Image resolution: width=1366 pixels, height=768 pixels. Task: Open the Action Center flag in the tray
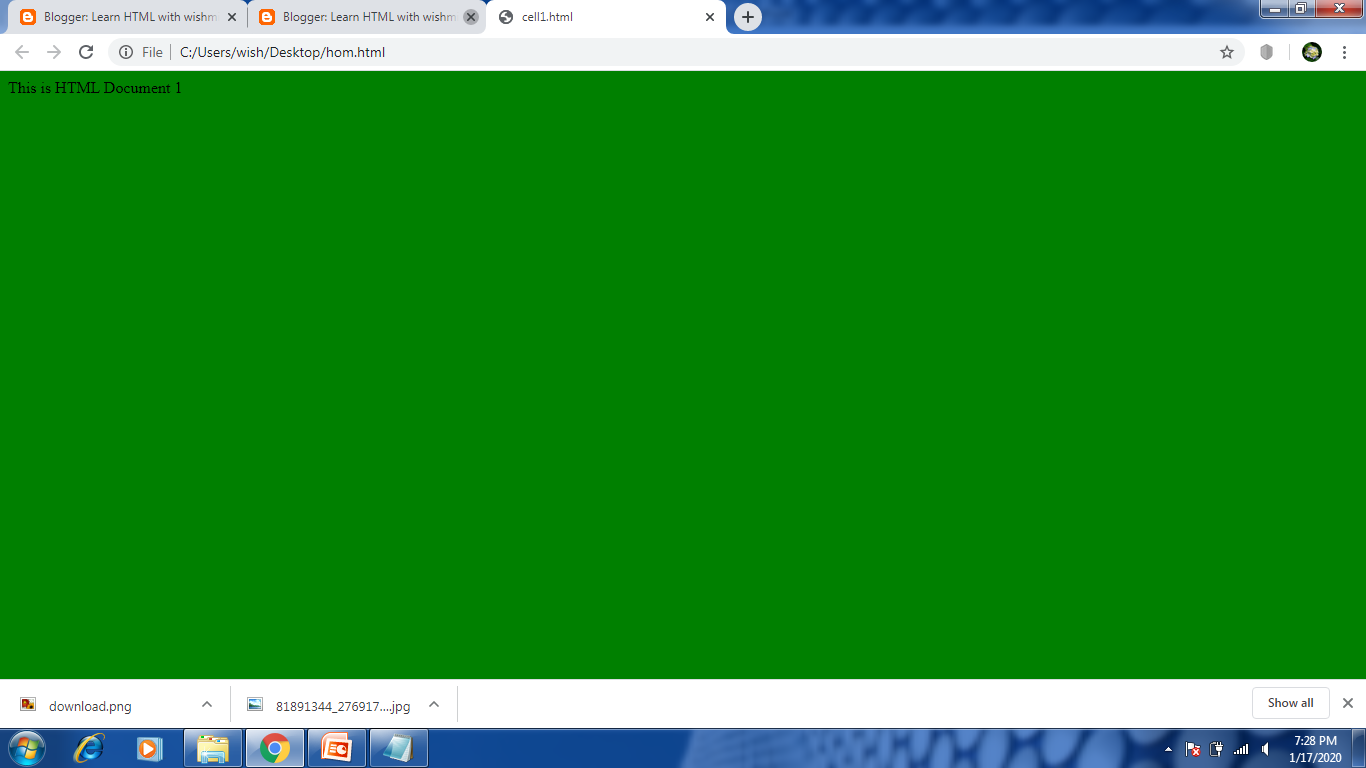click(x=1193, y=749)
